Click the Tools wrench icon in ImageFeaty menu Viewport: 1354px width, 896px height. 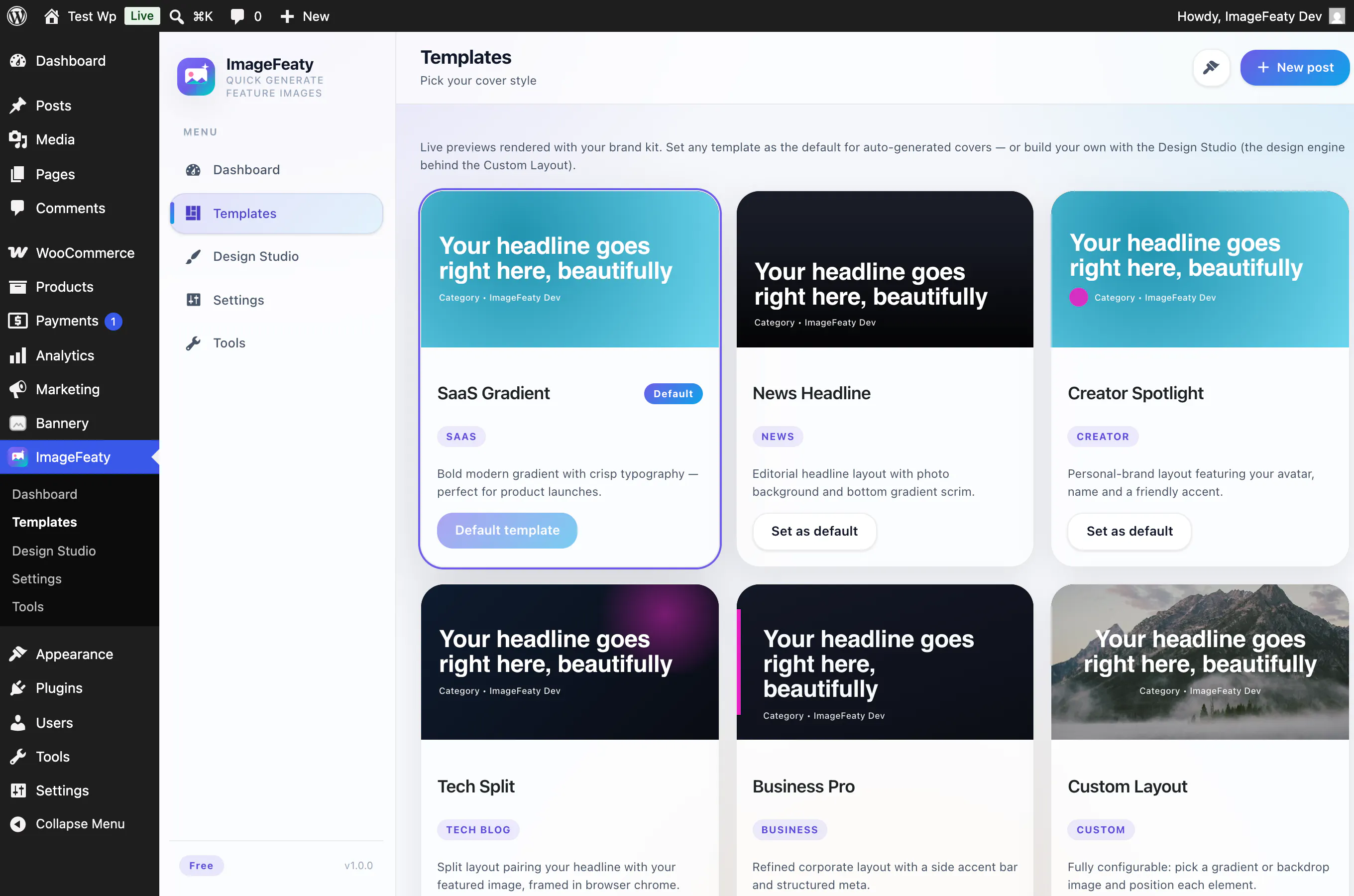193,343
